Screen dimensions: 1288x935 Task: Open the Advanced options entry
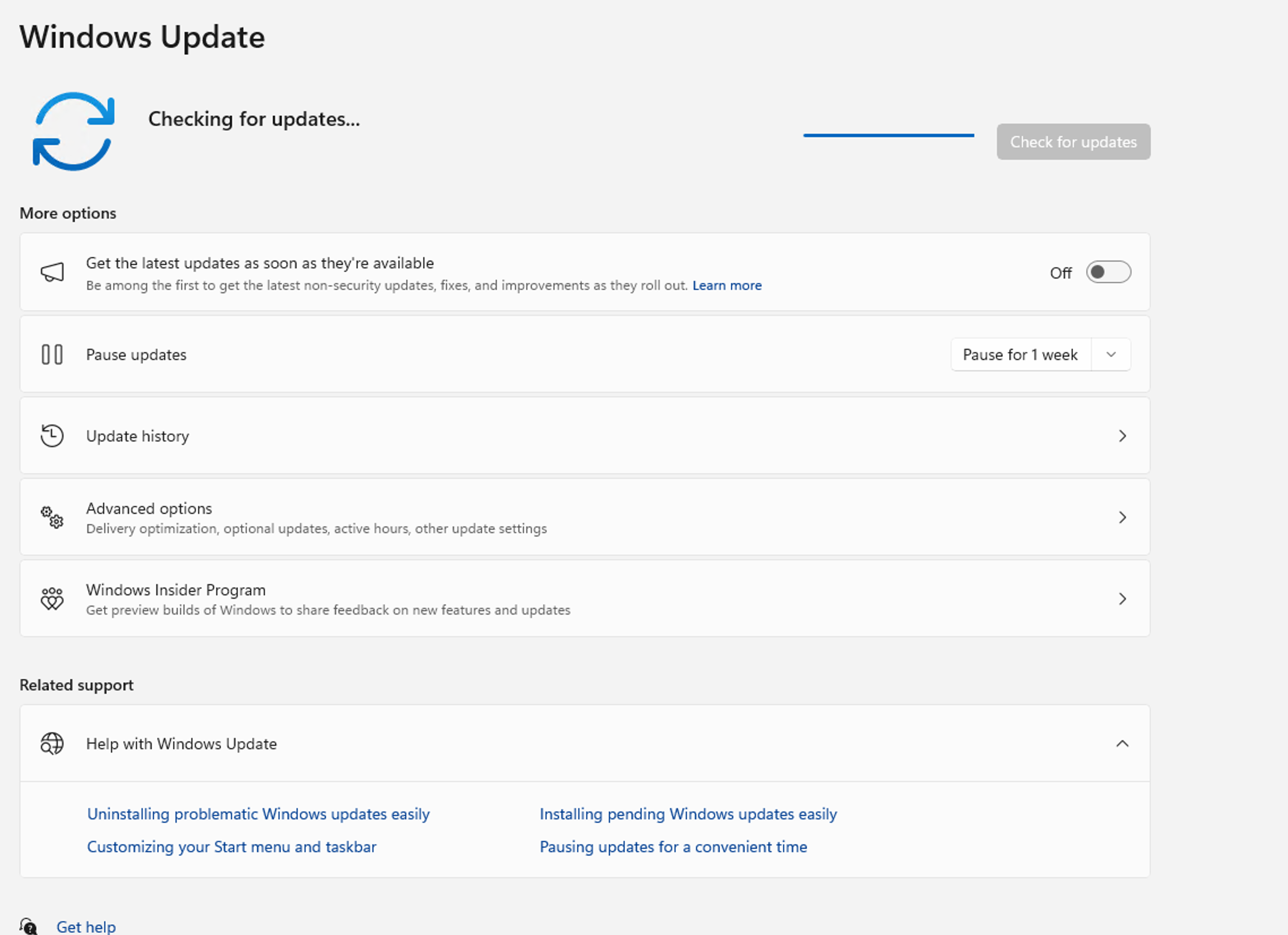click(149, 508)
